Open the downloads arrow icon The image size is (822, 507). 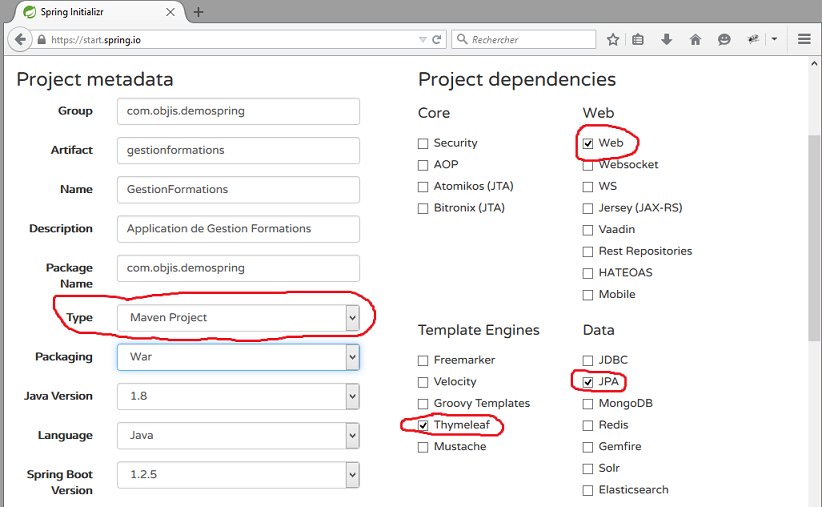666,39
